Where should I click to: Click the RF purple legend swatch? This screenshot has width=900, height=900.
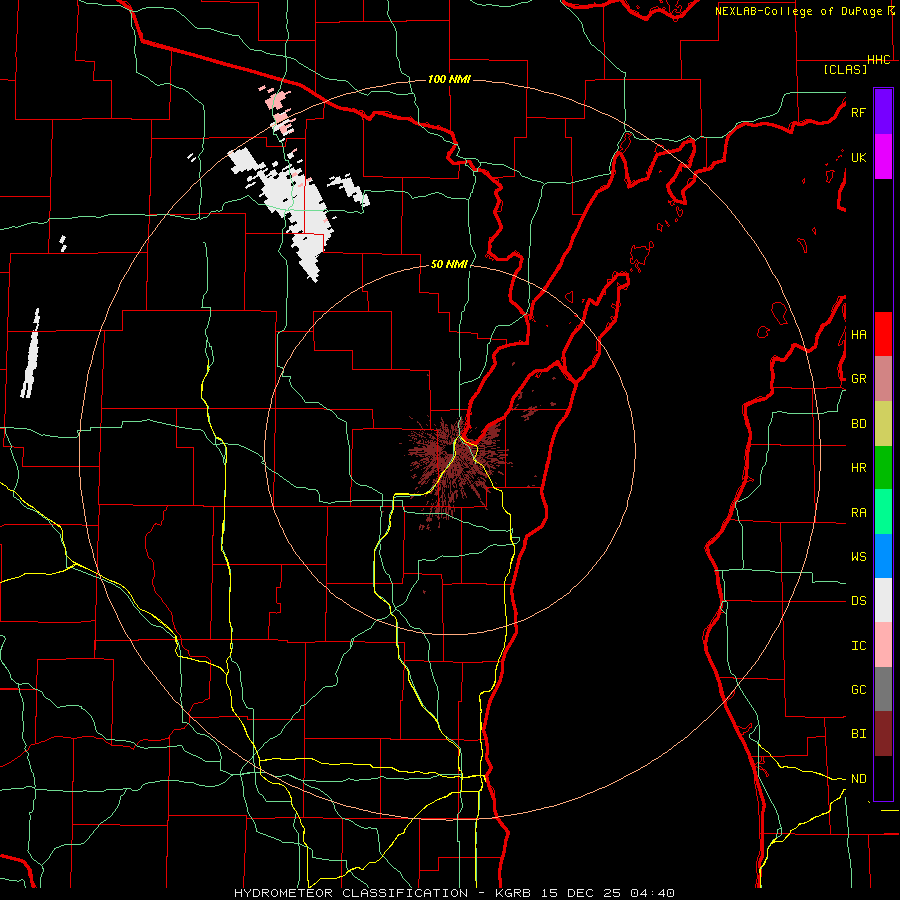(883, 112)
